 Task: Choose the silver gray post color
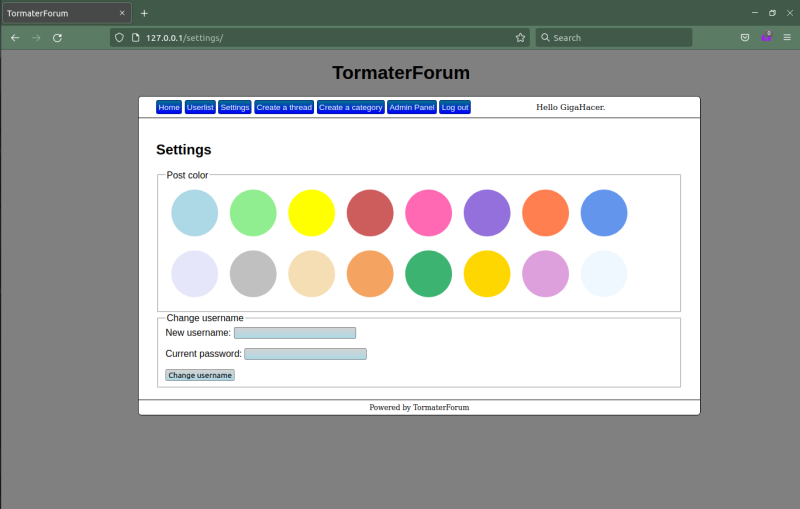(x=253, y=274)
